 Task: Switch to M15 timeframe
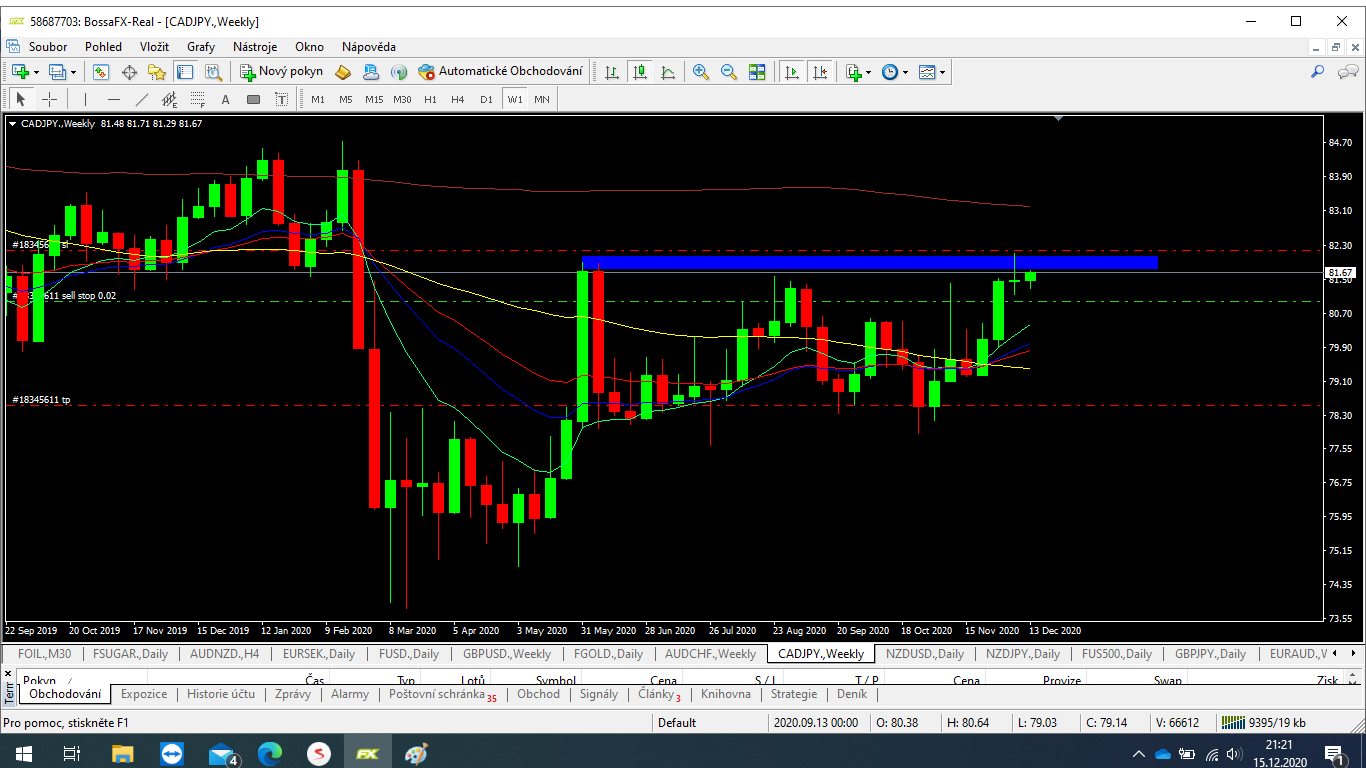374,99
